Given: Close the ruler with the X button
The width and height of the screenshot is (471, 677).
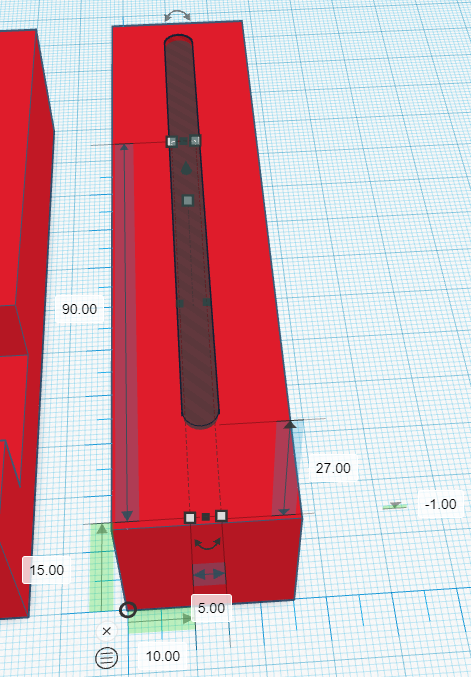Looking at the screenshot, I should [107, 631].
